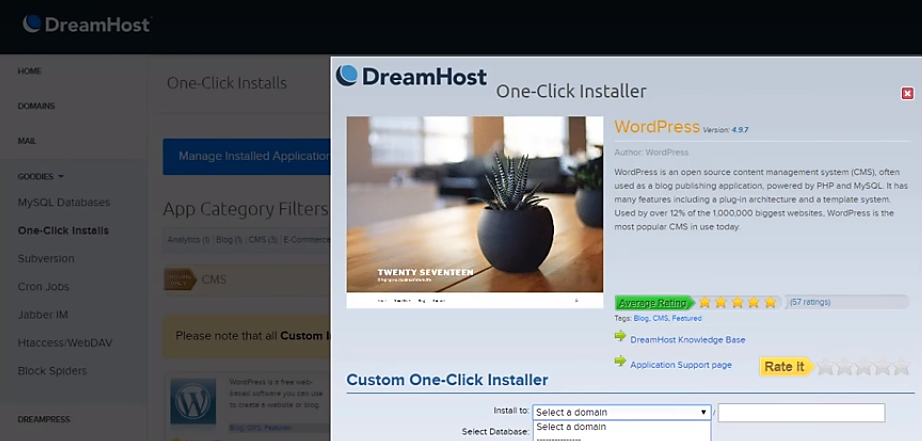Screen dimensions: 922x441
Task: Click the DreamHost logo inside the installer dialog
Action: click(x=411, y=76)
